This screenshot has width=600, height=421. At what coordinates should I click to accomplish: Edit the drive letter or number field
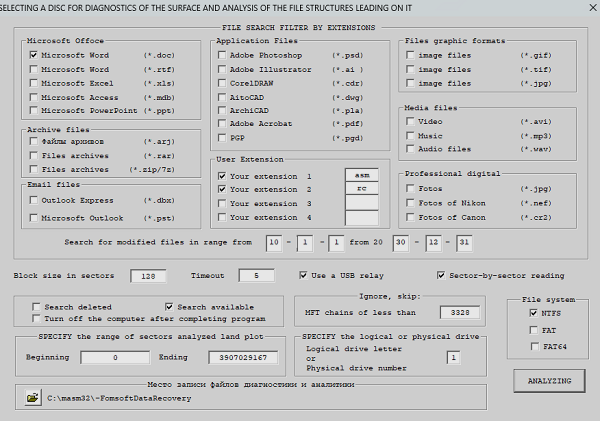[453, 358]
